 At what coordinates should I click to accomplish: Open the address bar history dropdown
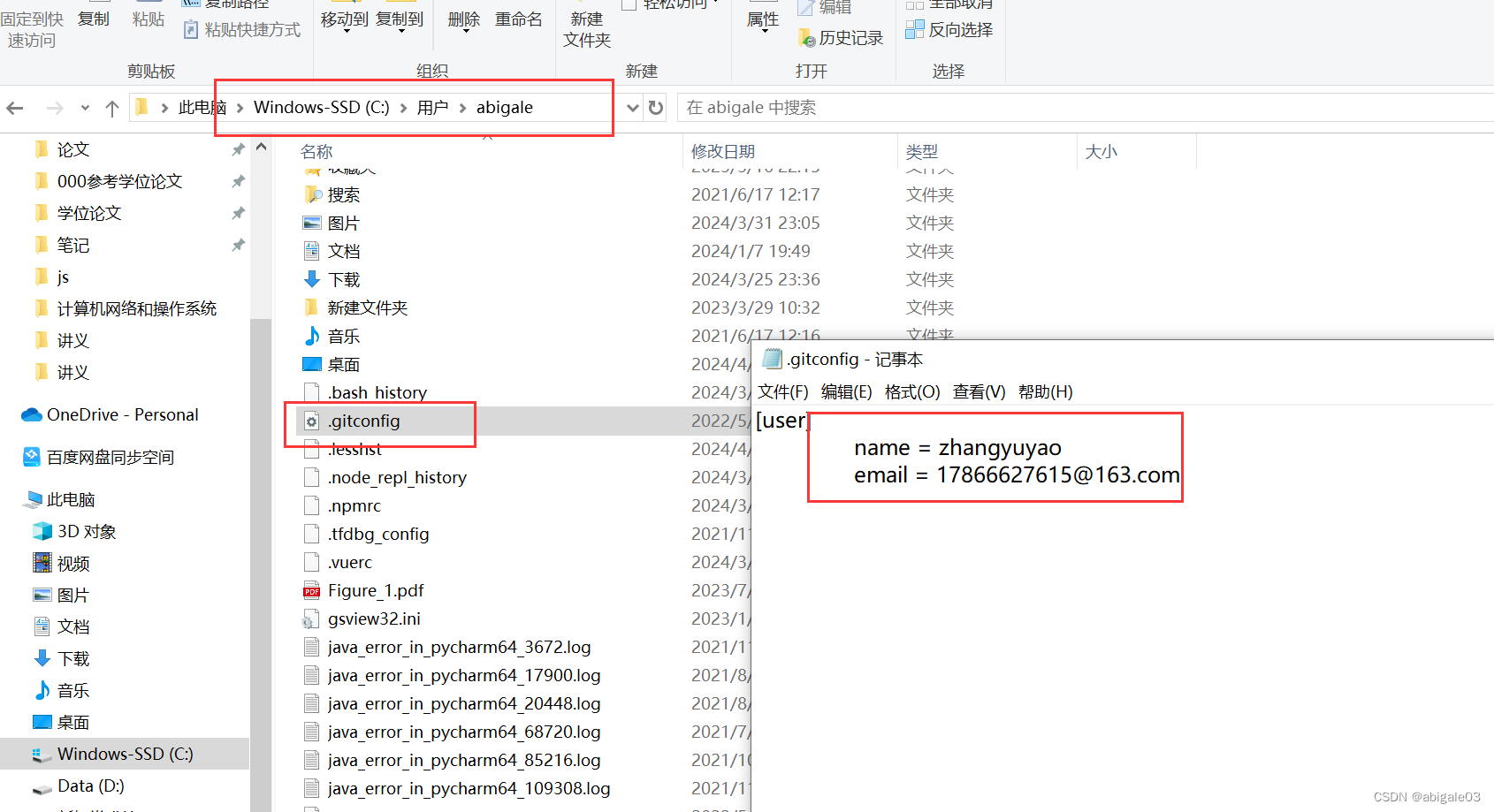click(631, 107)
